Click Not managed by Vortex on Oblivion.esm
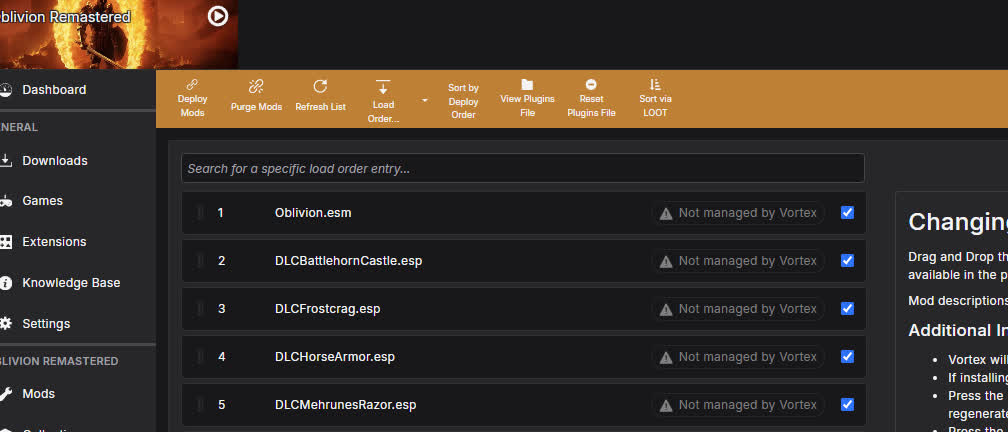Screen dimensions: 1008x432 point(738,213)
